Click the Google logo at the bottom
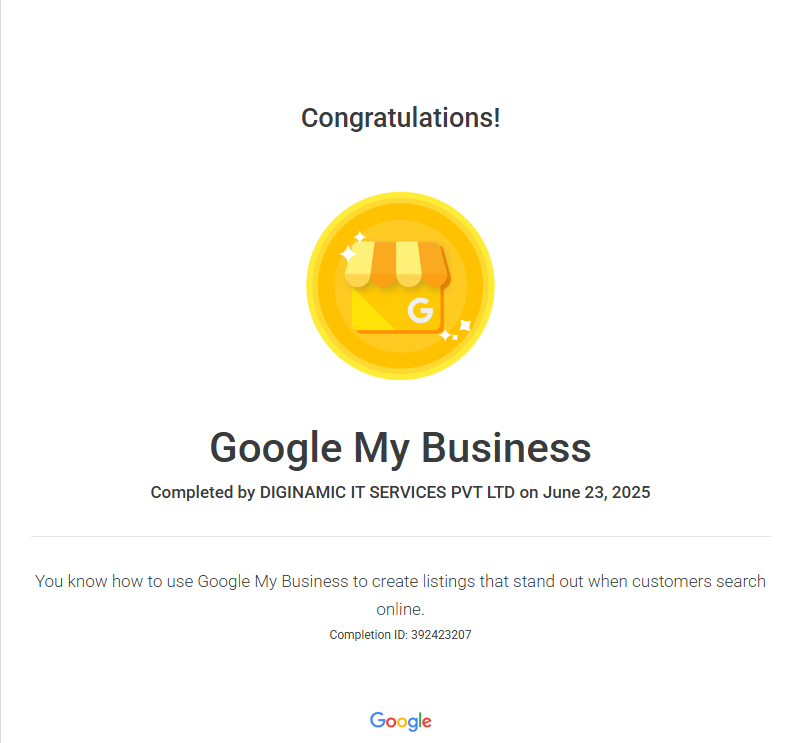The image size is (801, 743). click(400, 721)
